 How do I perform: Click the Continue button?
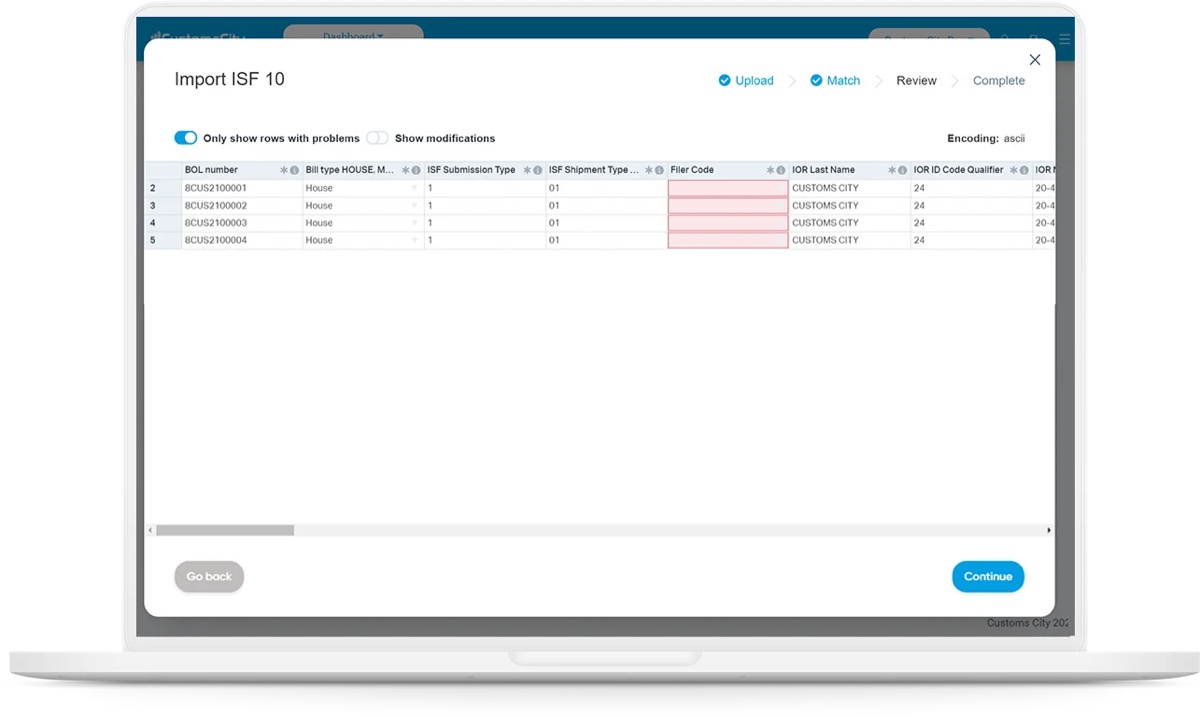pyautogui.click(x=988, y=576)
